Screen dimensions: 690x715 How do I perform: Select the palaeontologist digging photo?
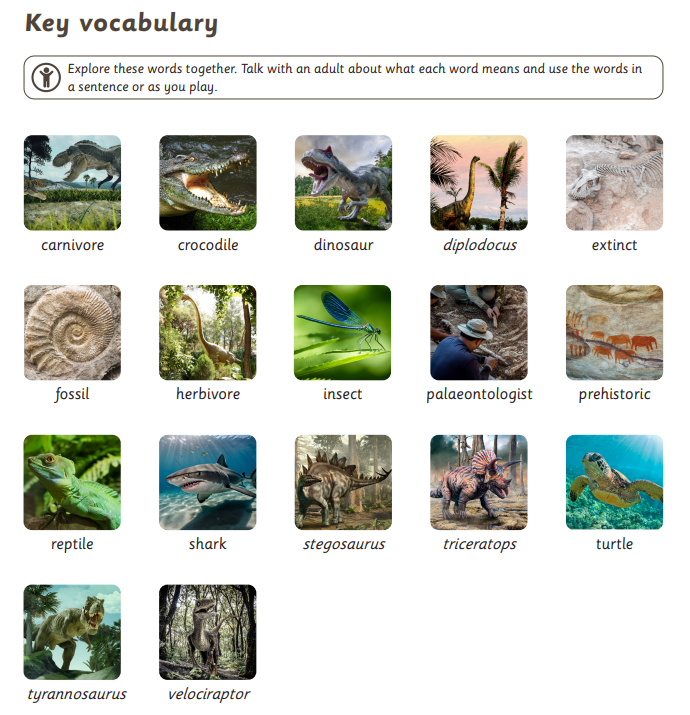coord(479,332)
